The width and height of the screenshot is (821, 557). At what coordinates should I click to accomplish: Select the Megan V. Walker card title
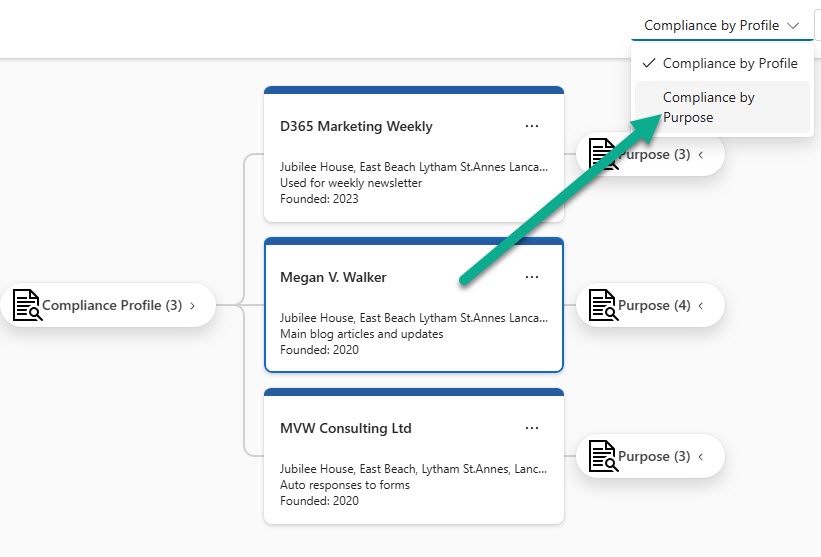coord(333,277)
